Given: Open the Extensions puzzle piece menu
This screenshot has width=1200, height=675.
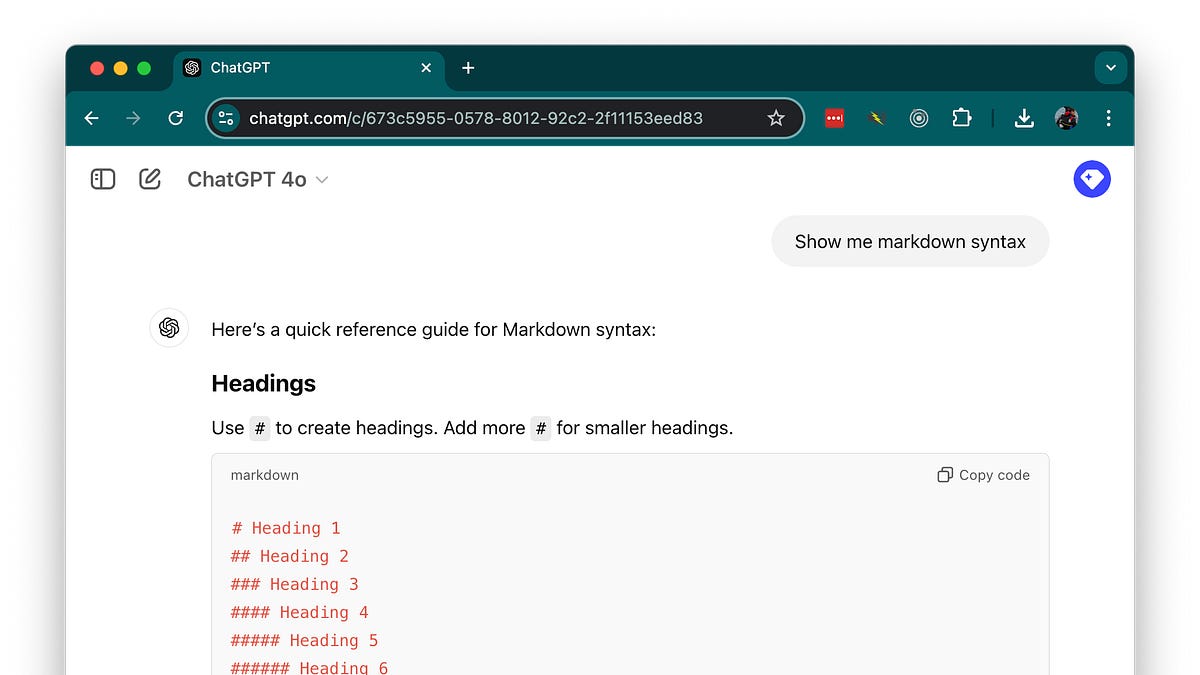Looking at the screenshot, I should (x=961, y=118).
